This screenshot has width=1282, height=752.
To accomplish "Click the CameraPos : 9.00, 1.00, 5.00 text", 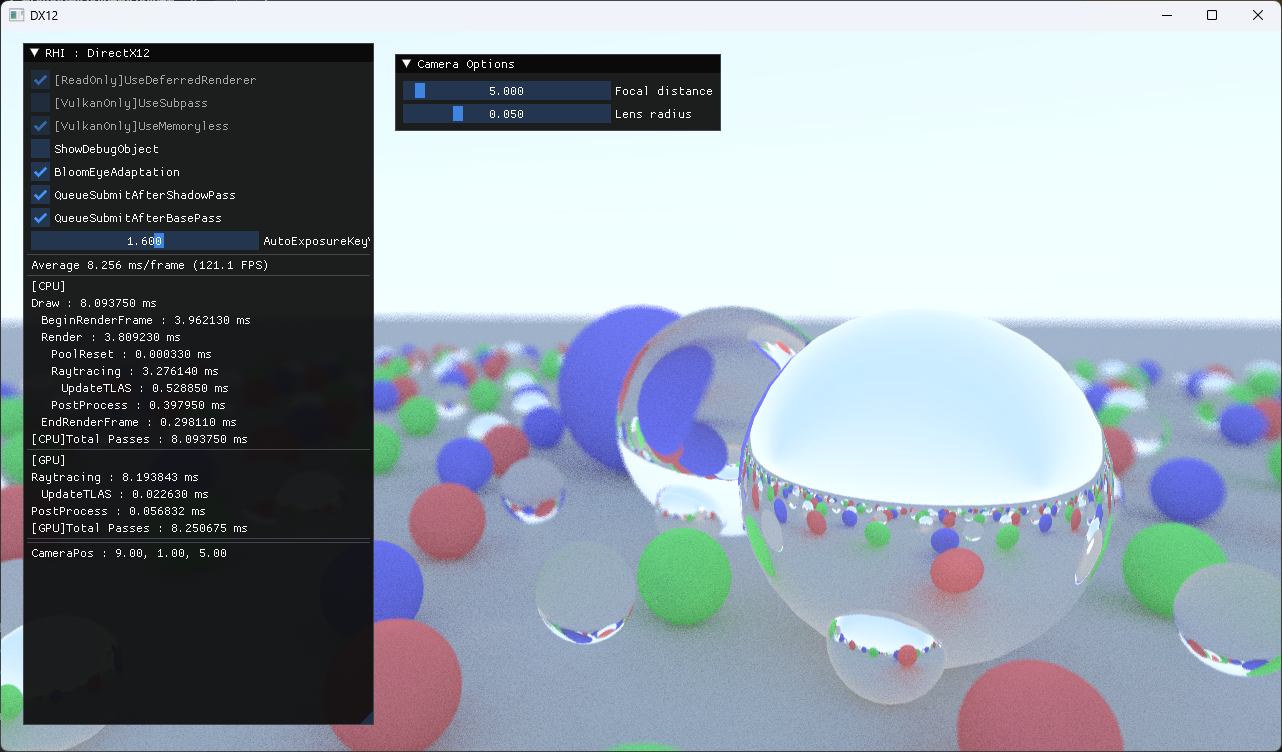I will (x=129, y=552).
